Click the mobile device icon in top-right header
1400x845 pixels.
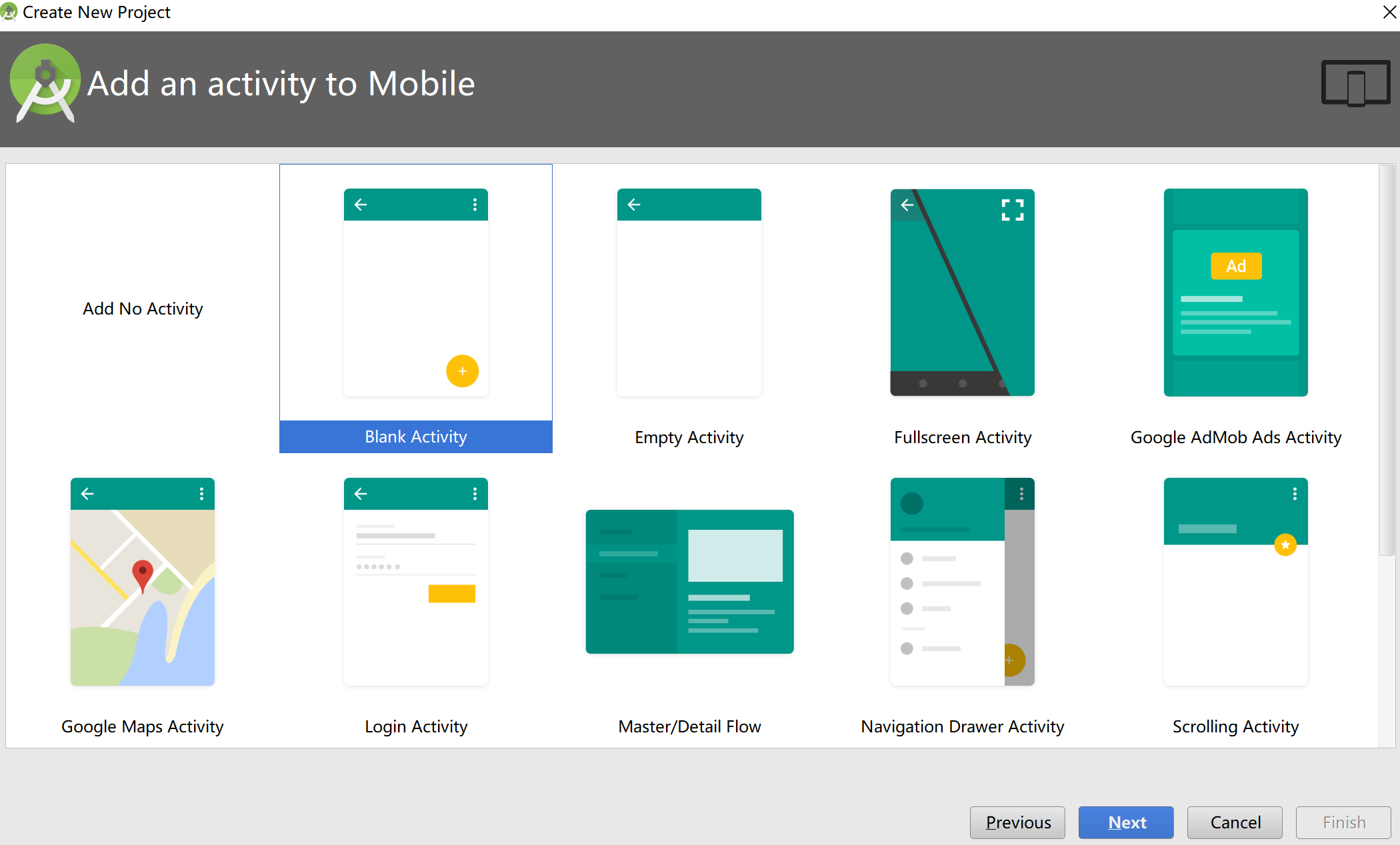pos(1355,83)
